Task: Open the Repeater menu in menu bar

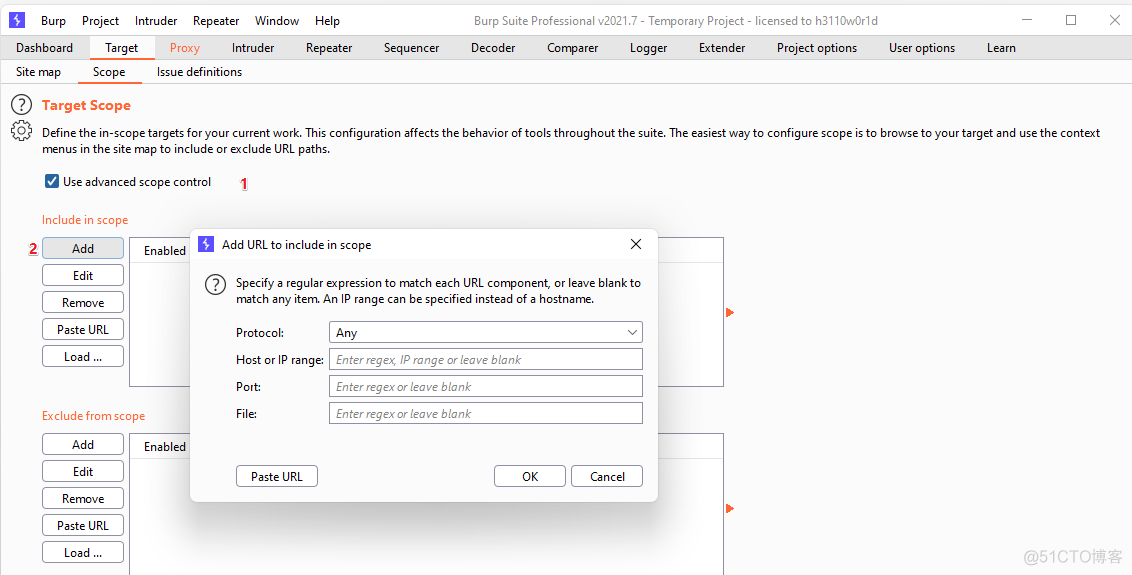Action: coord(216,21)
